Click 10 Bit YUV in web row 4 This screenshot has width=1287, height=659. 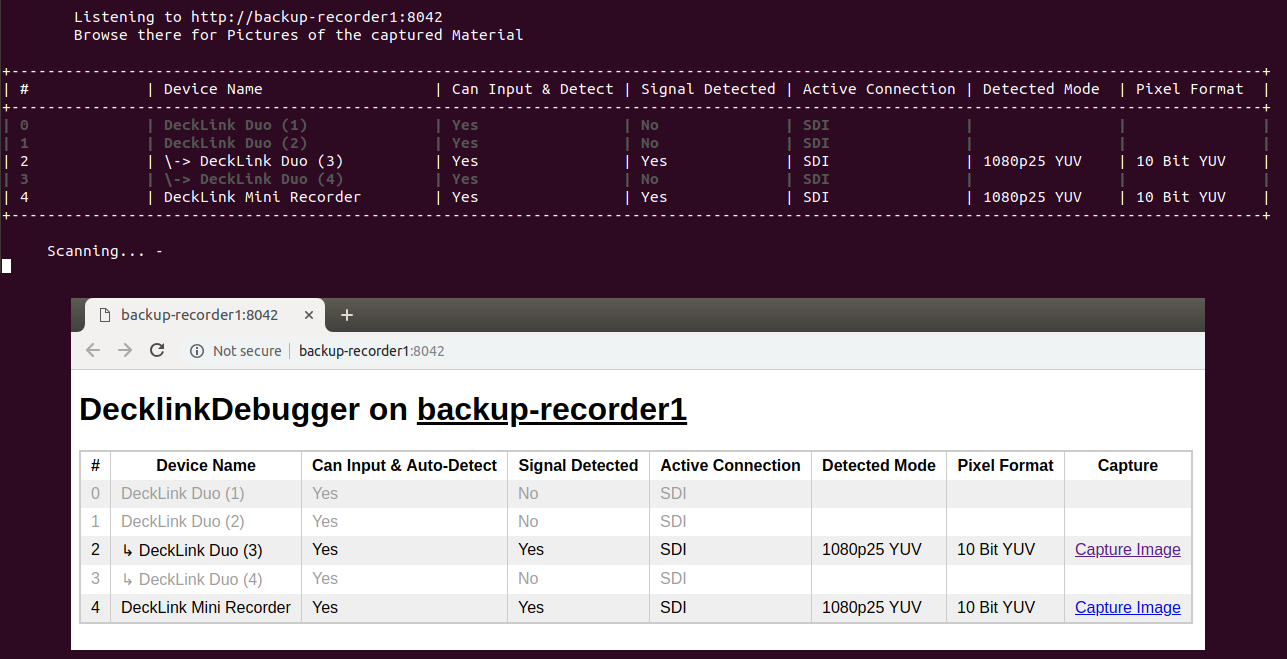tap(996, 607)
